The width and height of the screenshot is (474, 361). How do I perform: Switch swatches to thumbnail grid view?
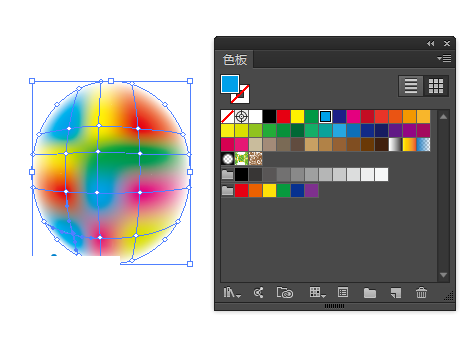pos(436,86)
